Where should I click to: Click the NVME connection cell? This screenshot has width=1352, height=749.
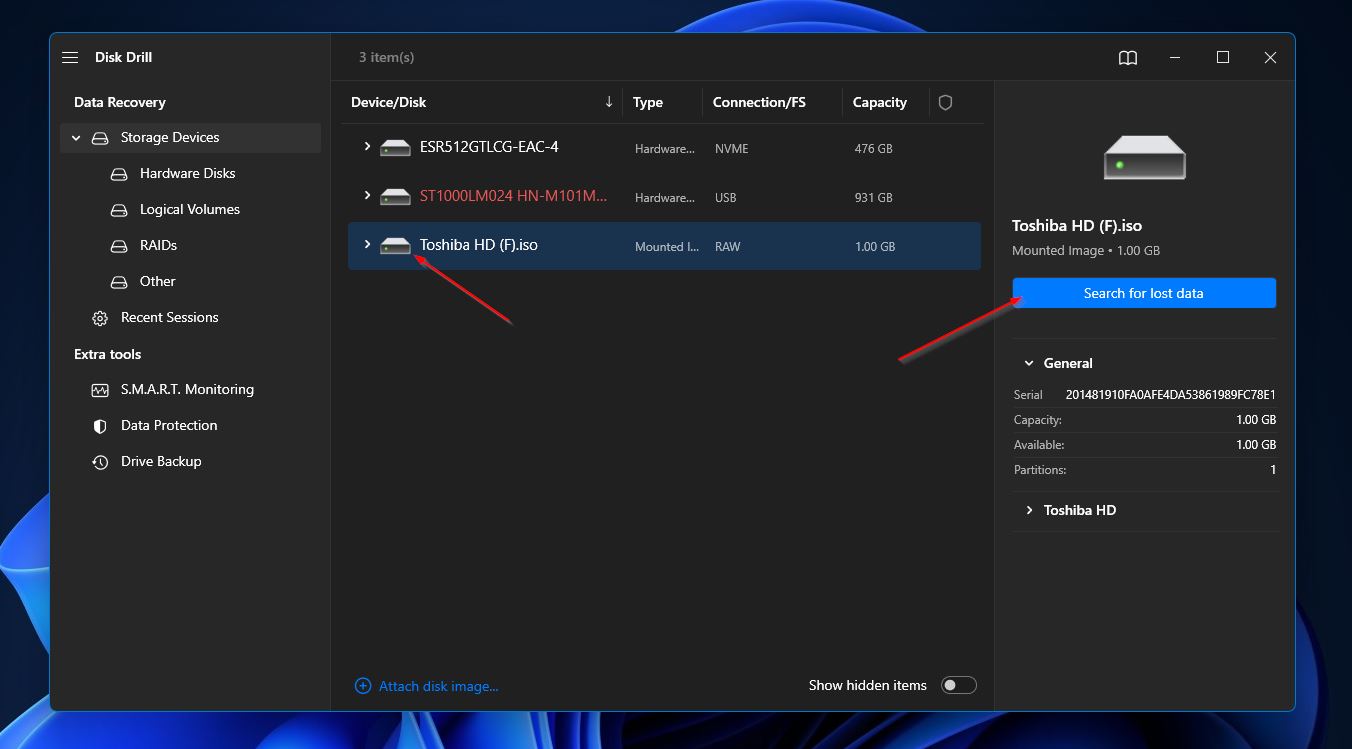[732, 149]
